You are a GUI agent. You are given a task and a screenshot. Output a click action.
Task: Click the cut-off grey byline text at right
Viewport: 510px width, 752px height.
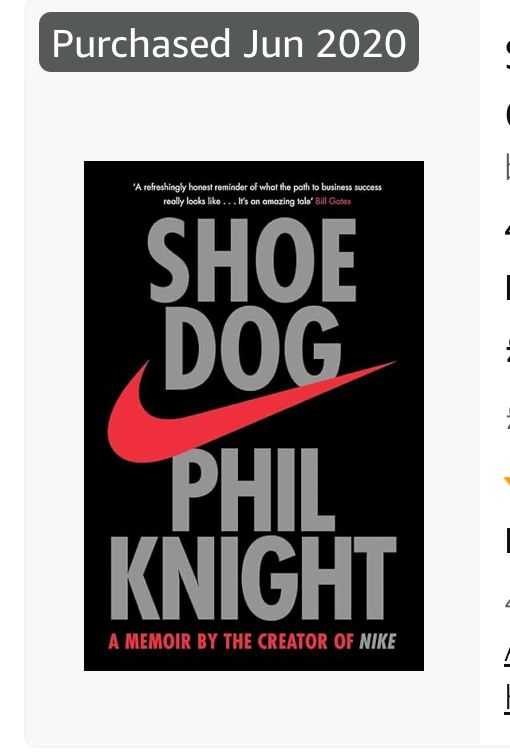click(508, 169)
